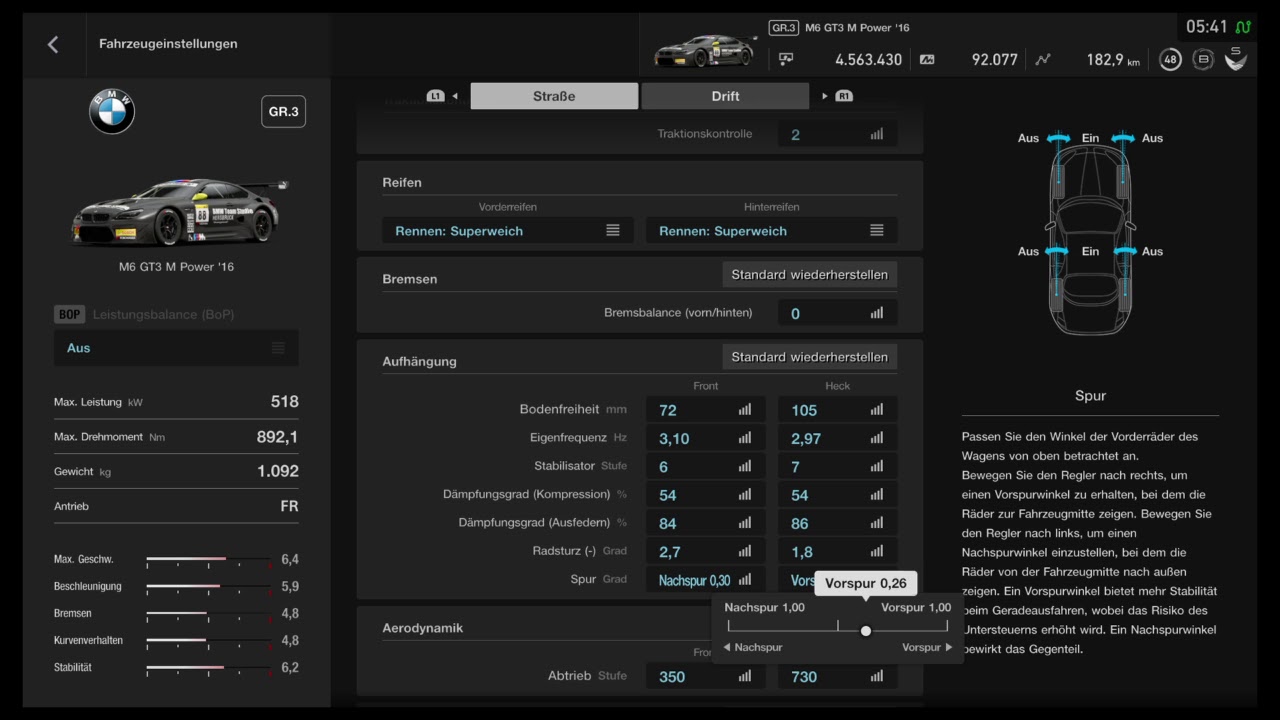Click slider icon for rear Stabilisator 7

[x=877, y=466]
